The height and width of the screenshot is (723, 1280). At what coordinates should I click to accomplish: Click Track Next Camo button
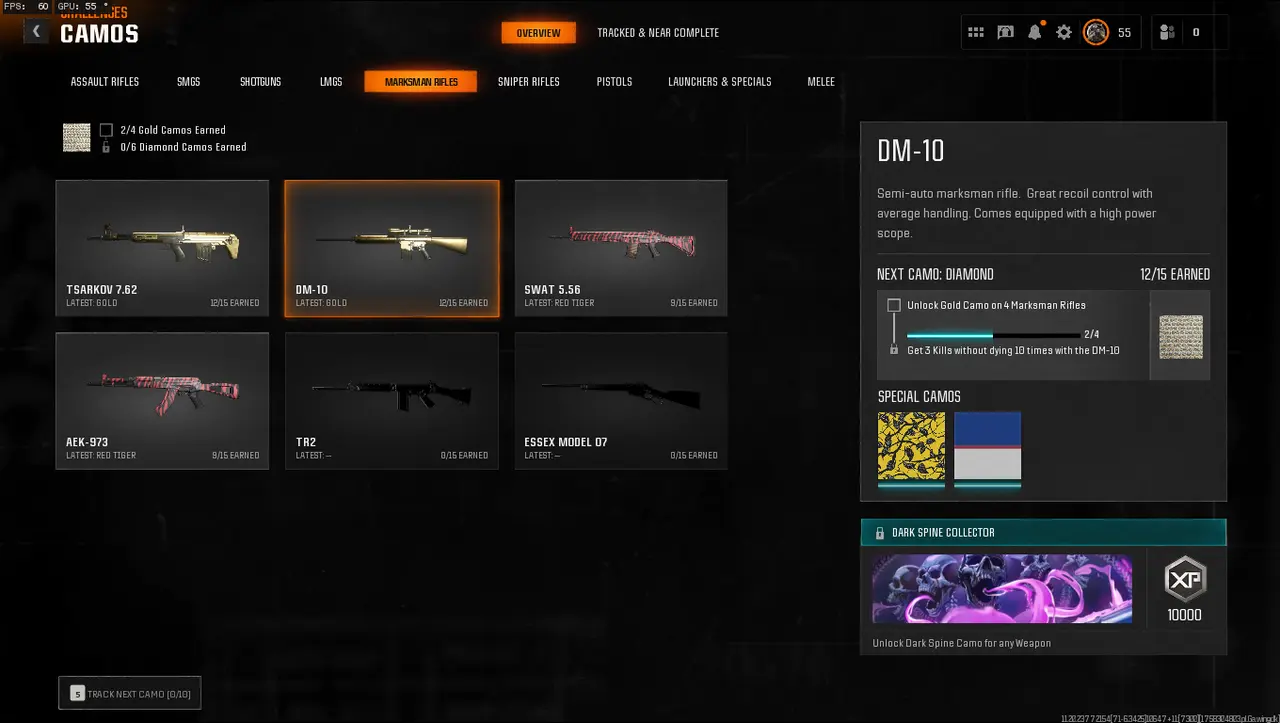coord(130,693)
